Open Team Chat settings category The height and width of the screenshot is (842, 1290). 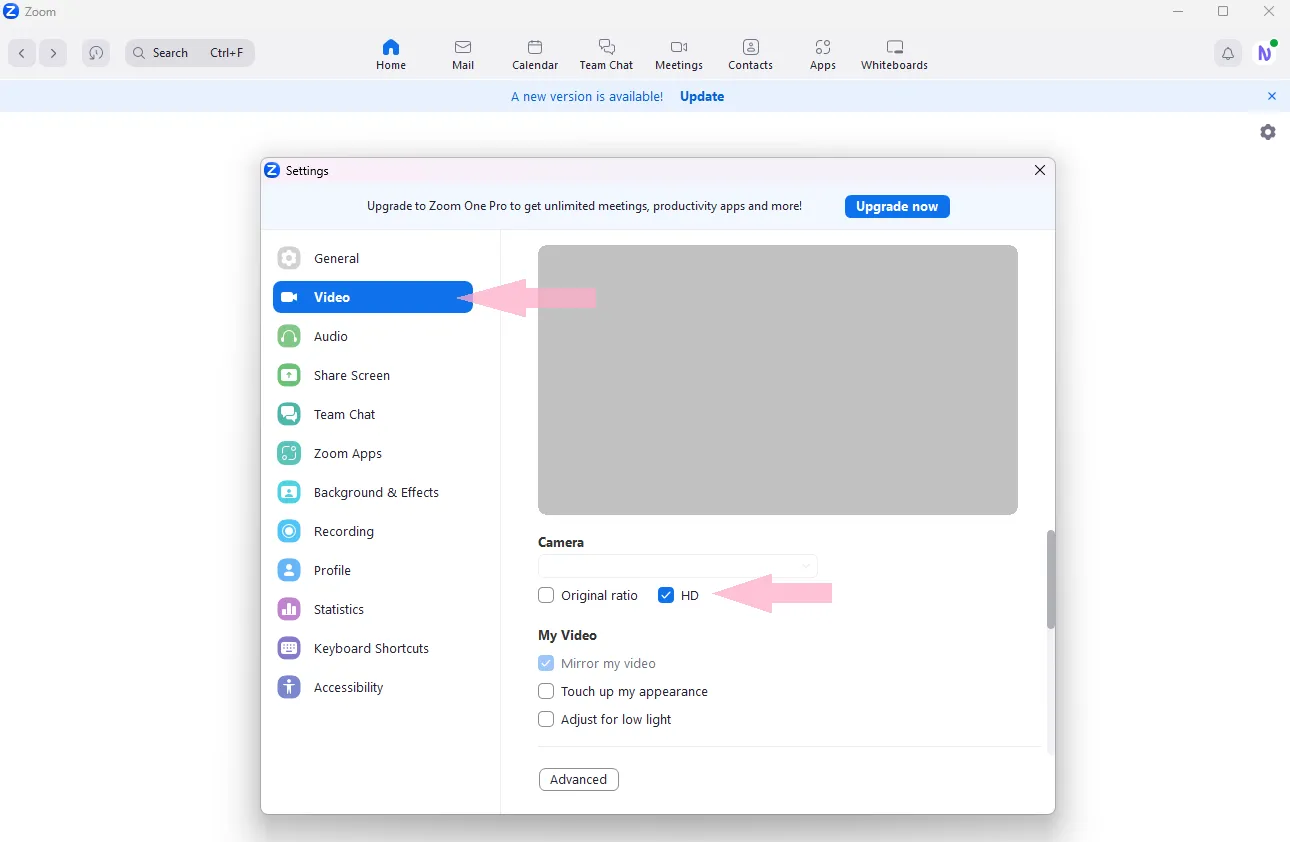tap(373, 414)
